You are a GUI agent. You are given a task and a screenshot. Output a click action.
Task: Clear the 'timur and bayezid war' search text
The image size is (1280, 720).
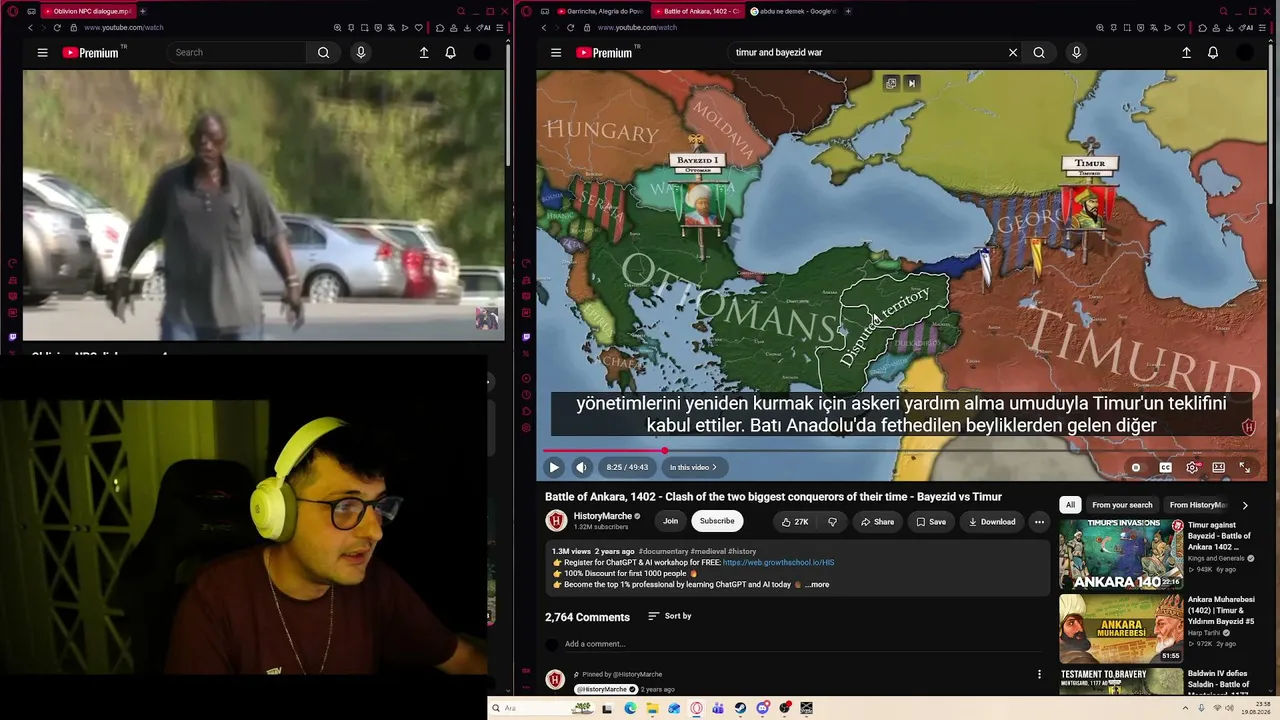click(x=1013, y=53)
